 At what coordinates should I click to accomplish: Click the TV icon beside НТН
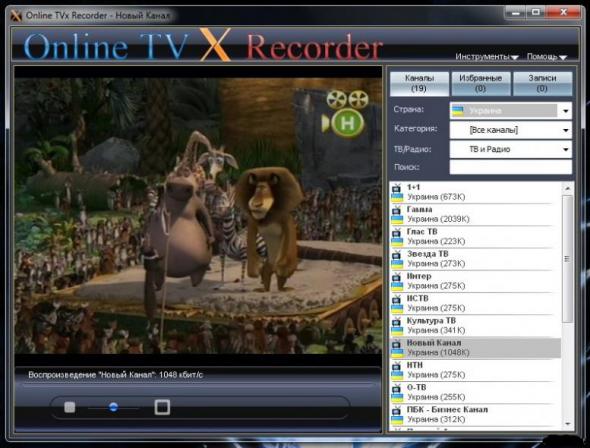[x=397, y=366]
